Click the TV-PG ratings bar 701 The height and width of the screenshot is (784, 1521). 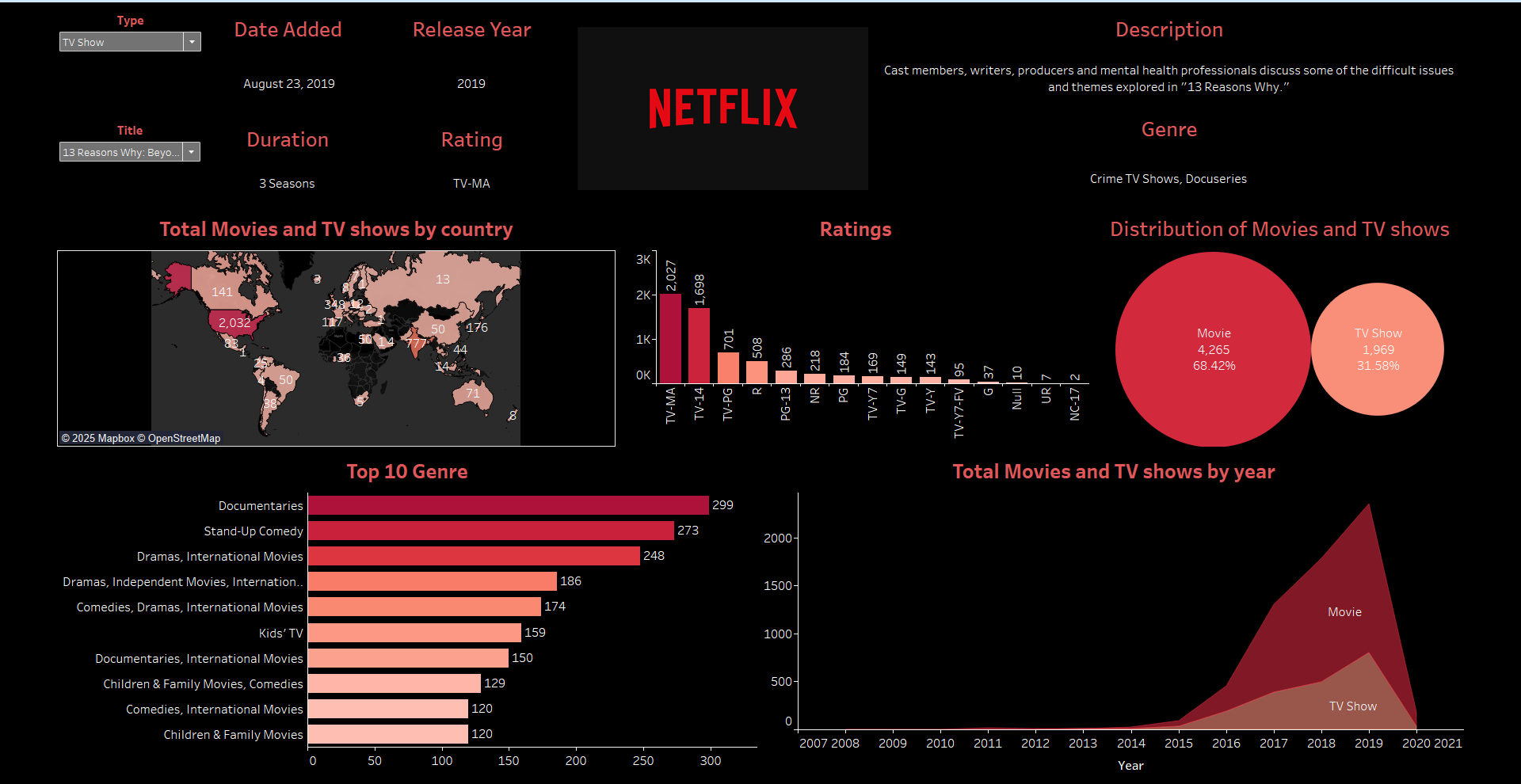tap(728, 368)
